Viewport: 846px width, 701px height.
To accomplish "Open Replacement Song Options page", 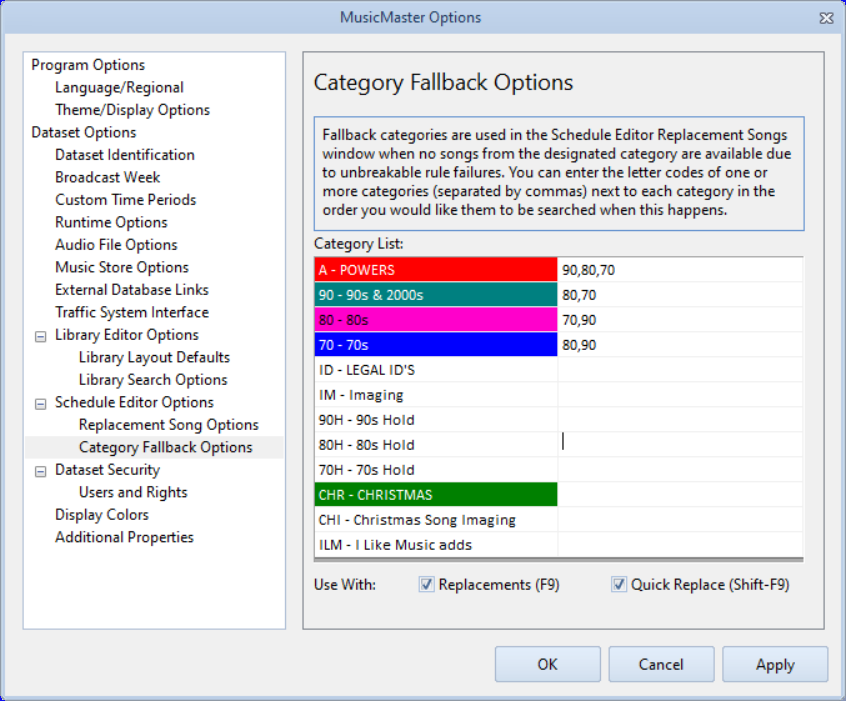I will [167, 424].
